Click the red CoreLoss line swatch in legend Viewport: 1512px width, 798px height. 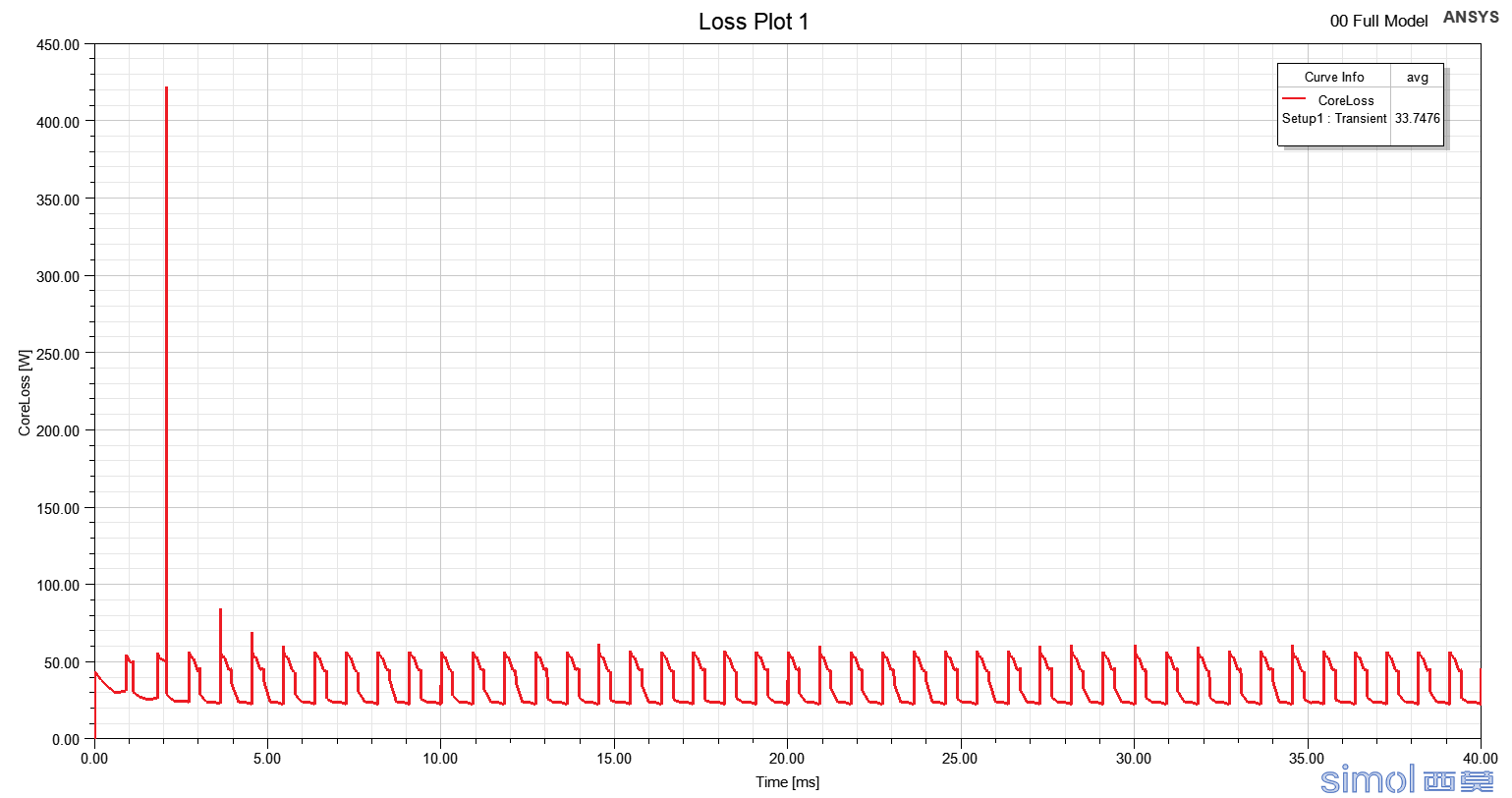pos(1294,99)
